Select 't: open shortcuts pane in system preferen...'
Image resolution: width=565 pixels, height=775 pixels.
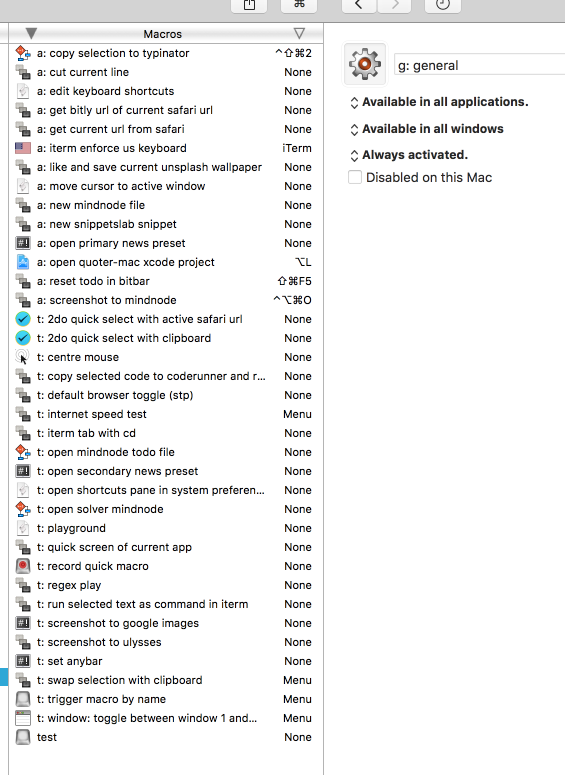tap(166, 490)
